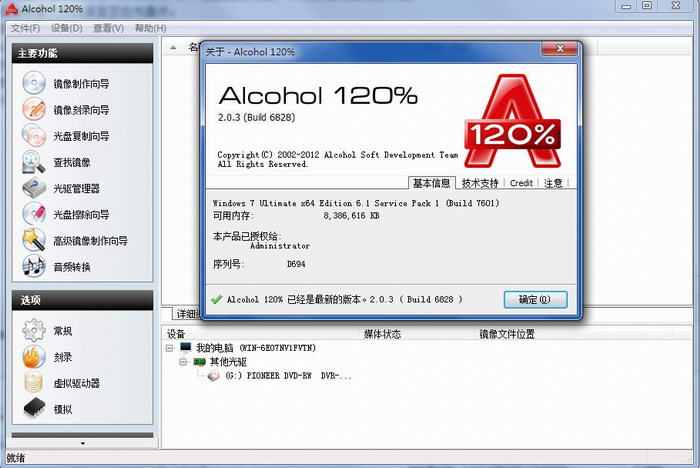Click the large Alcohol 120% logo in dialog

tap(512, 121)
